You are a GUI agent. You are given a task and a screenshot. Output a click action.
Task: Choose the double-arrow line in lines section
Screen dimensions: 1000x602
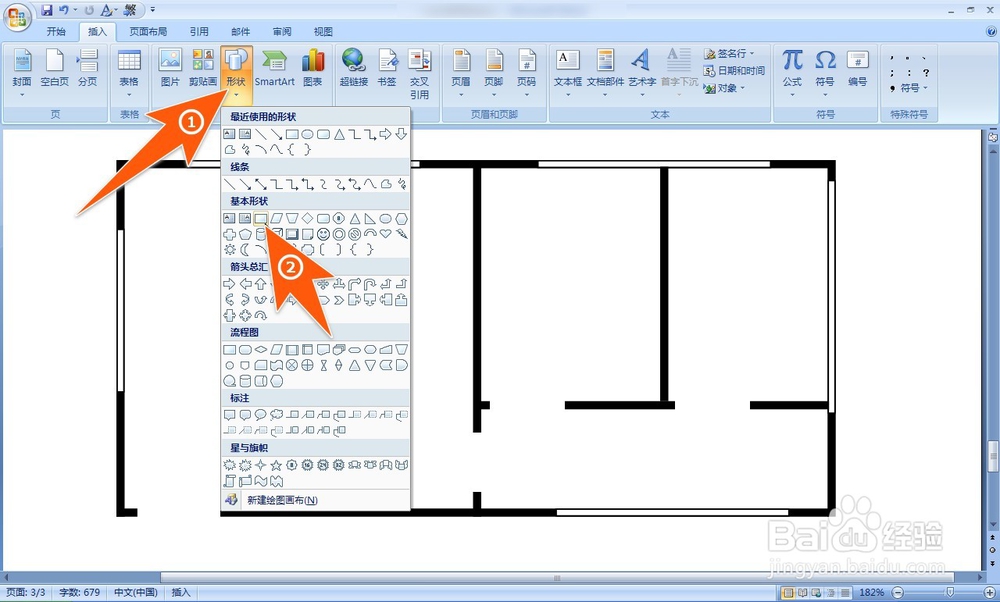(260, 184)
